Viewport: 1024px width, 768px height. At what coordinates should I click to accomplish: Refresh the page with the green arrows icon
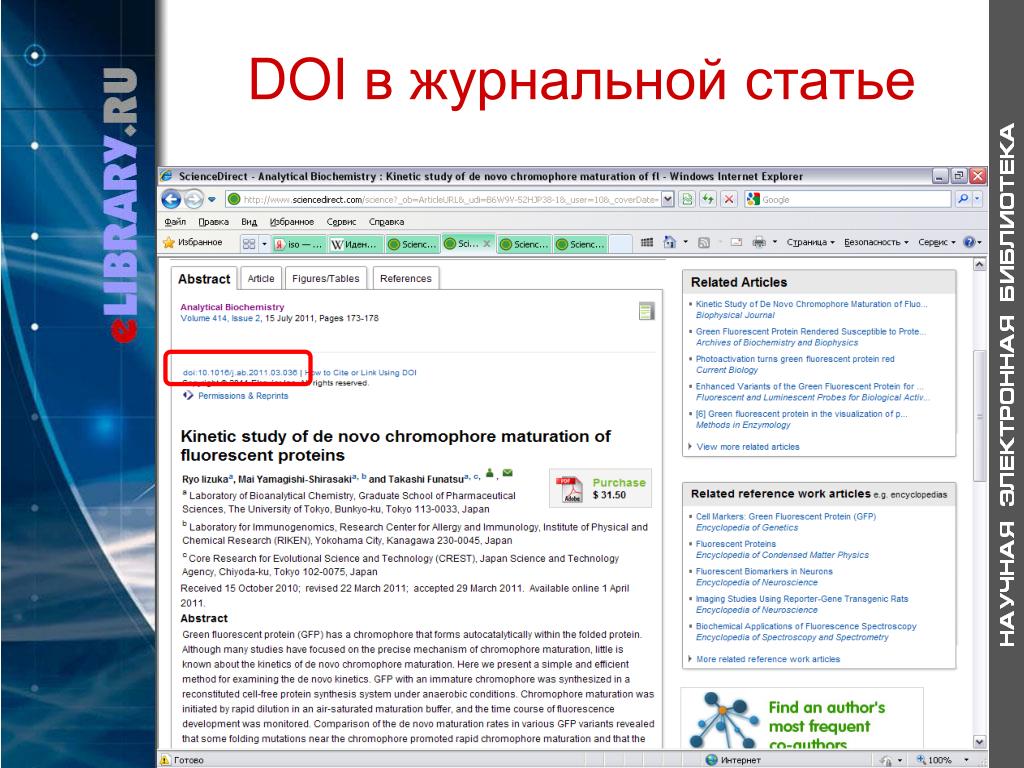point(708,199)
